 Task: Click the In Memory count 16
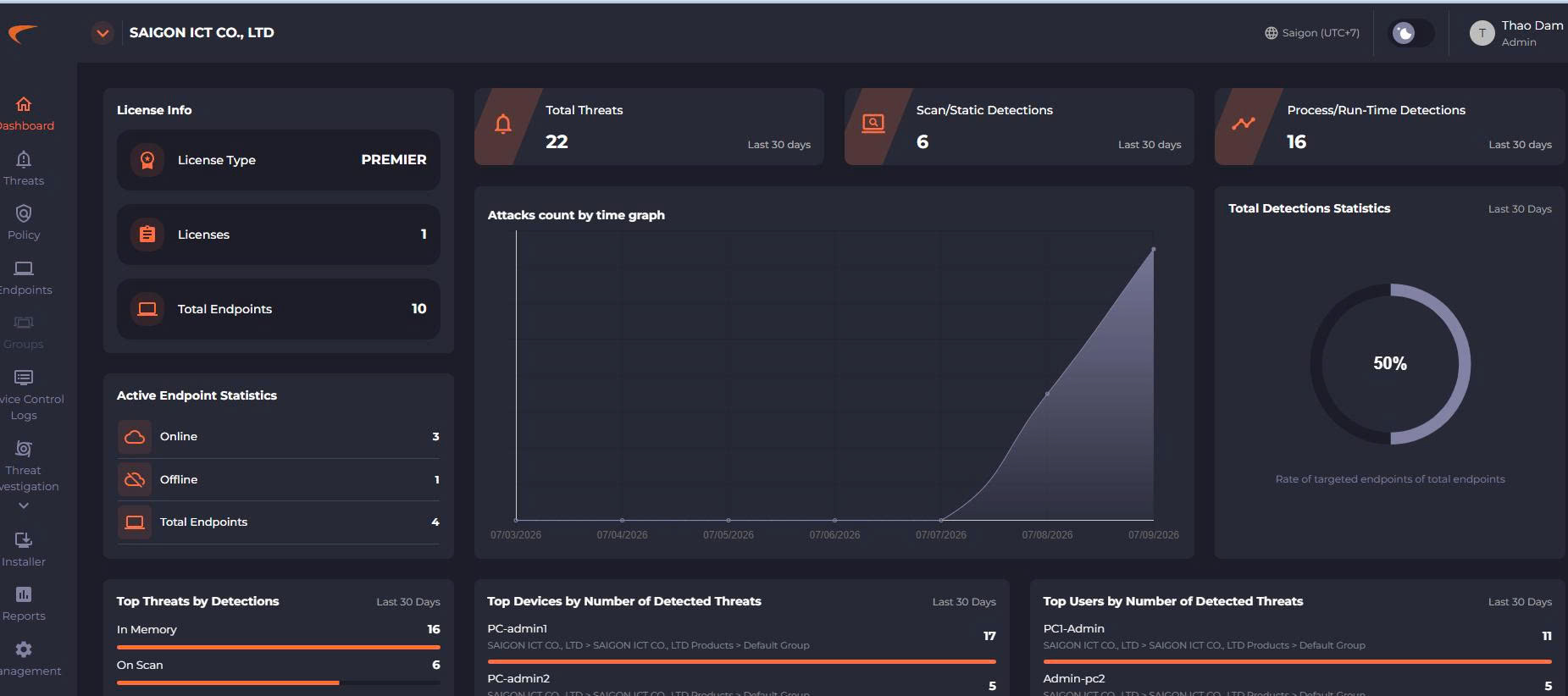coord(434,629)
